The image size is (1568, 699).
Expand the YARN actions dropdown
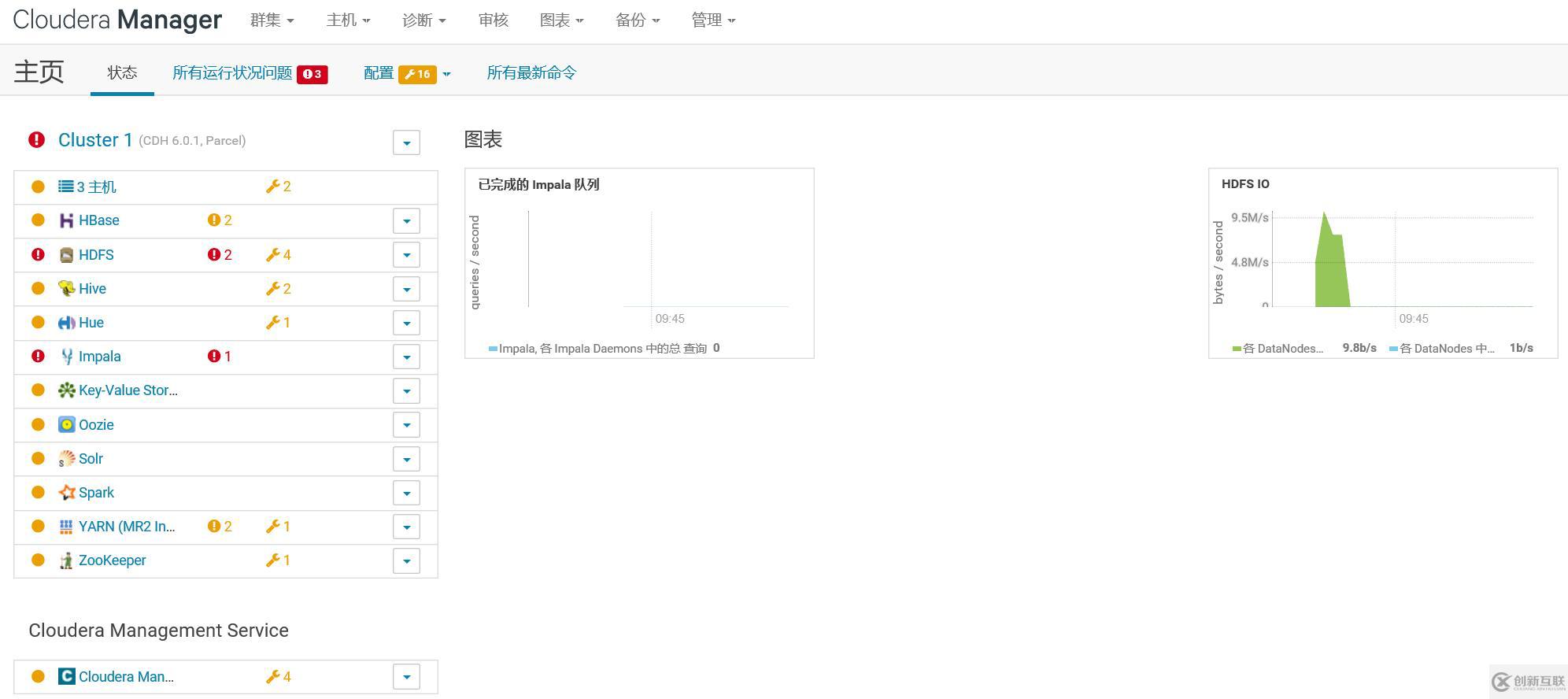tap(406, 527)
